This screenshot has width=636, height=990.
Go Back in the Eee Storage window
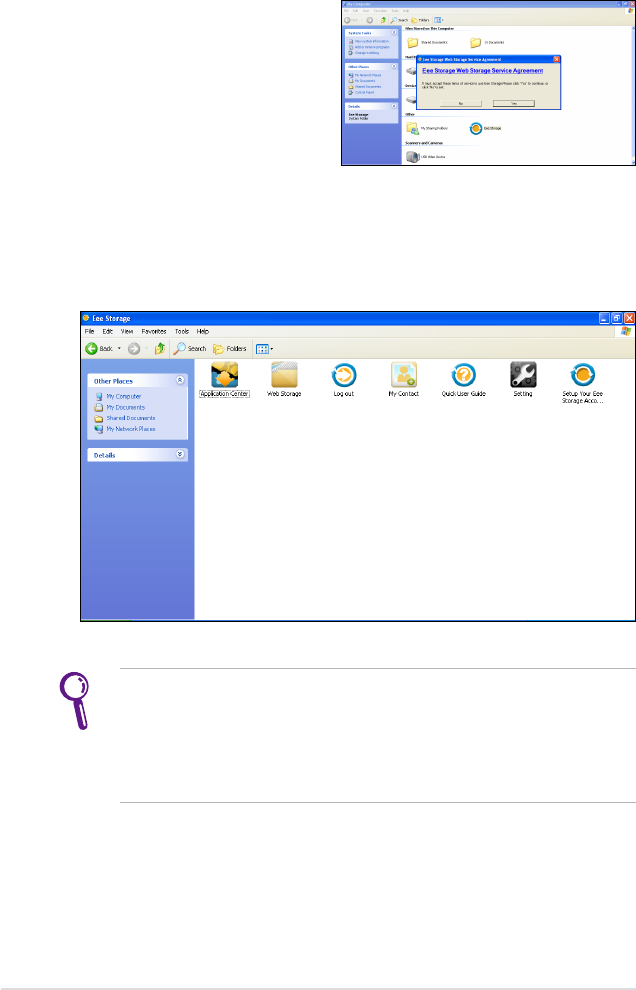(x=99, y=349)
